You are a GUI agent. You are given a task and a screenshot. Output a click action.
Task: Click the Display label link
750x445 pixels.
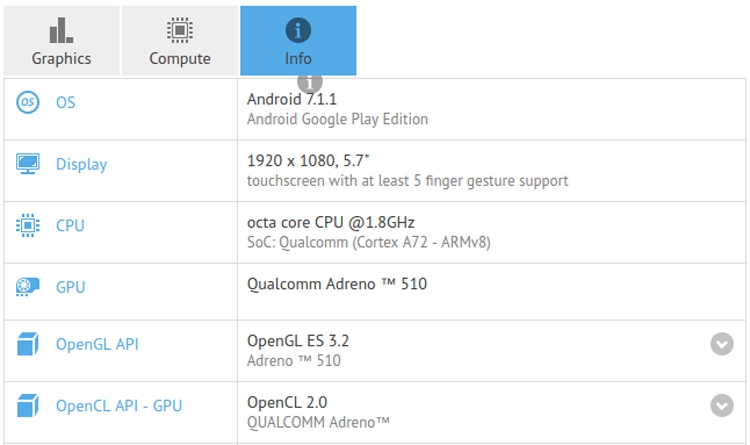pos(81,164)
